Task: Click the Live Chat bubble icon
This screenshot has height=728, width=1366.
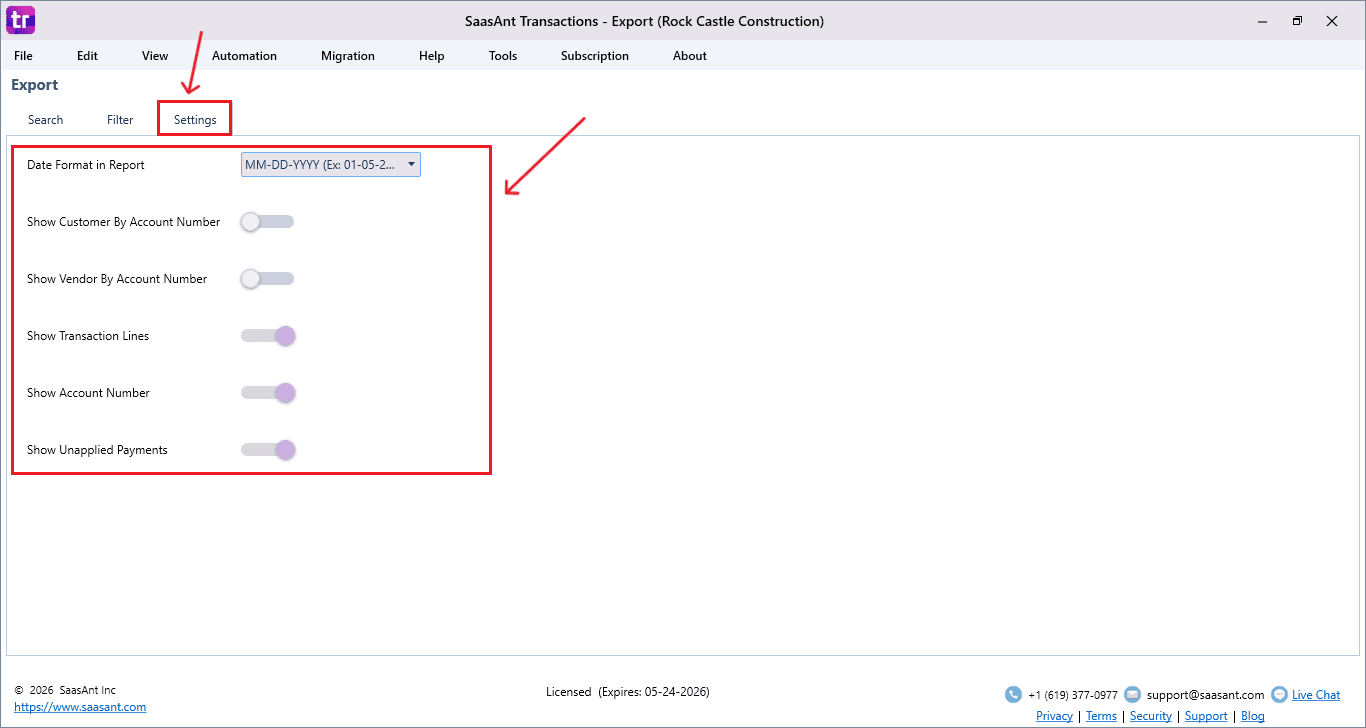Action: click(x=1280, y=694)
